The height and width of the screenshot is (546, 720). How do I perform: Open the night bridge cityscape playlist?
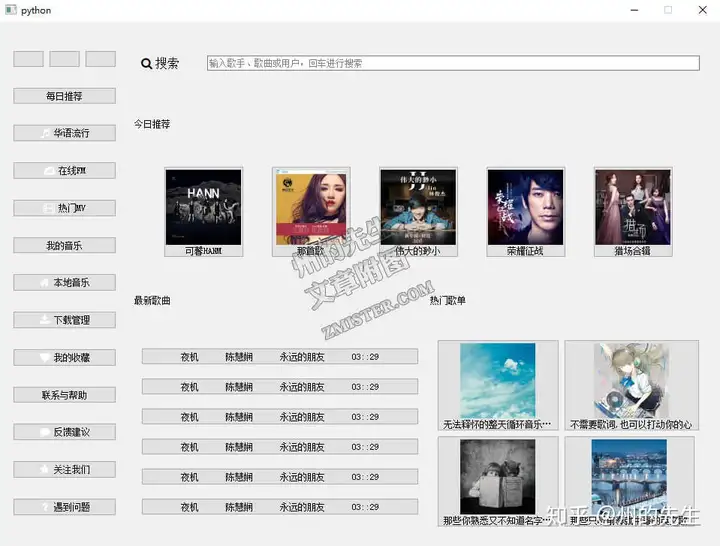[630, 481]
